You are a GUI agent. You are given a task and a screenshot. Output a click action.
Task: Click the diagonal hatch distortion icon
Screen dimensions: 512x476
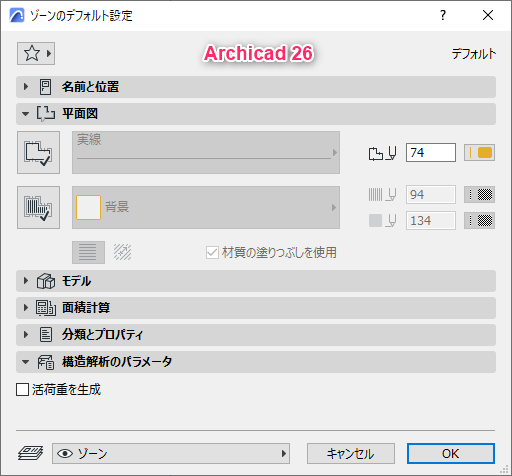(x=122, y=252)
